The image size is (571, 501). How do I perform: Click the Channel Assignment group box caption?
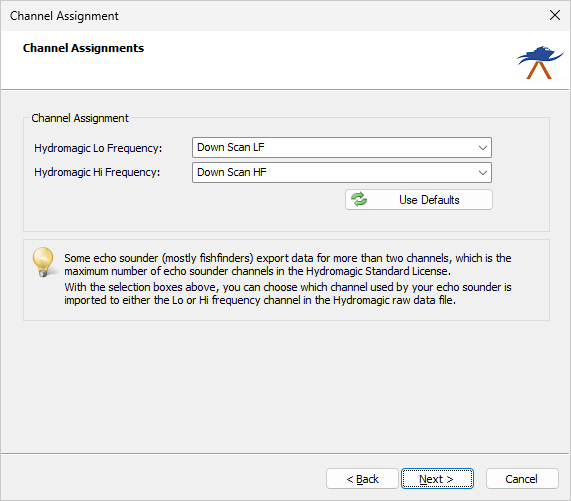[x=80, y=118]
